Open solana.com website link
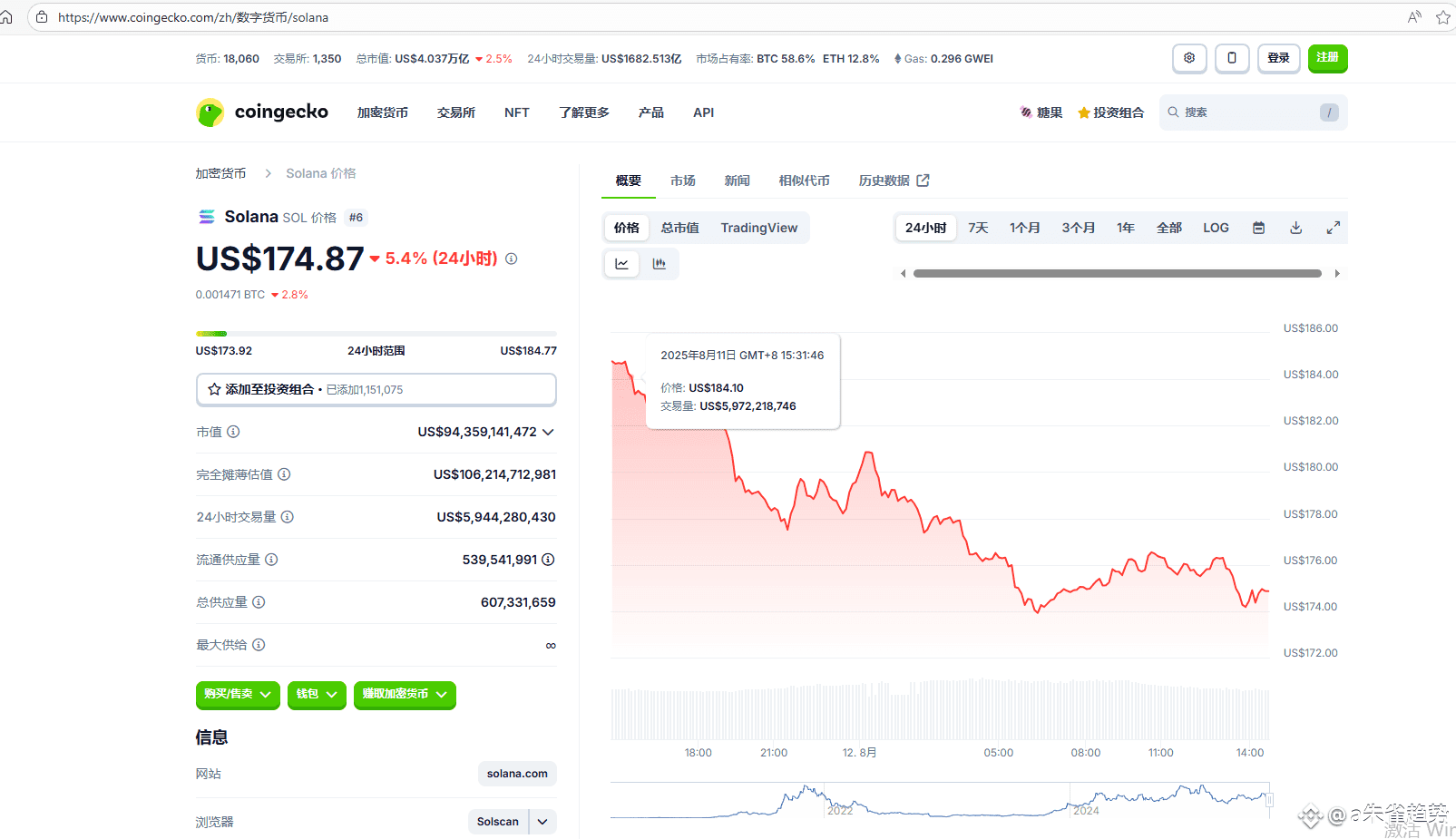 coord(517,774)
